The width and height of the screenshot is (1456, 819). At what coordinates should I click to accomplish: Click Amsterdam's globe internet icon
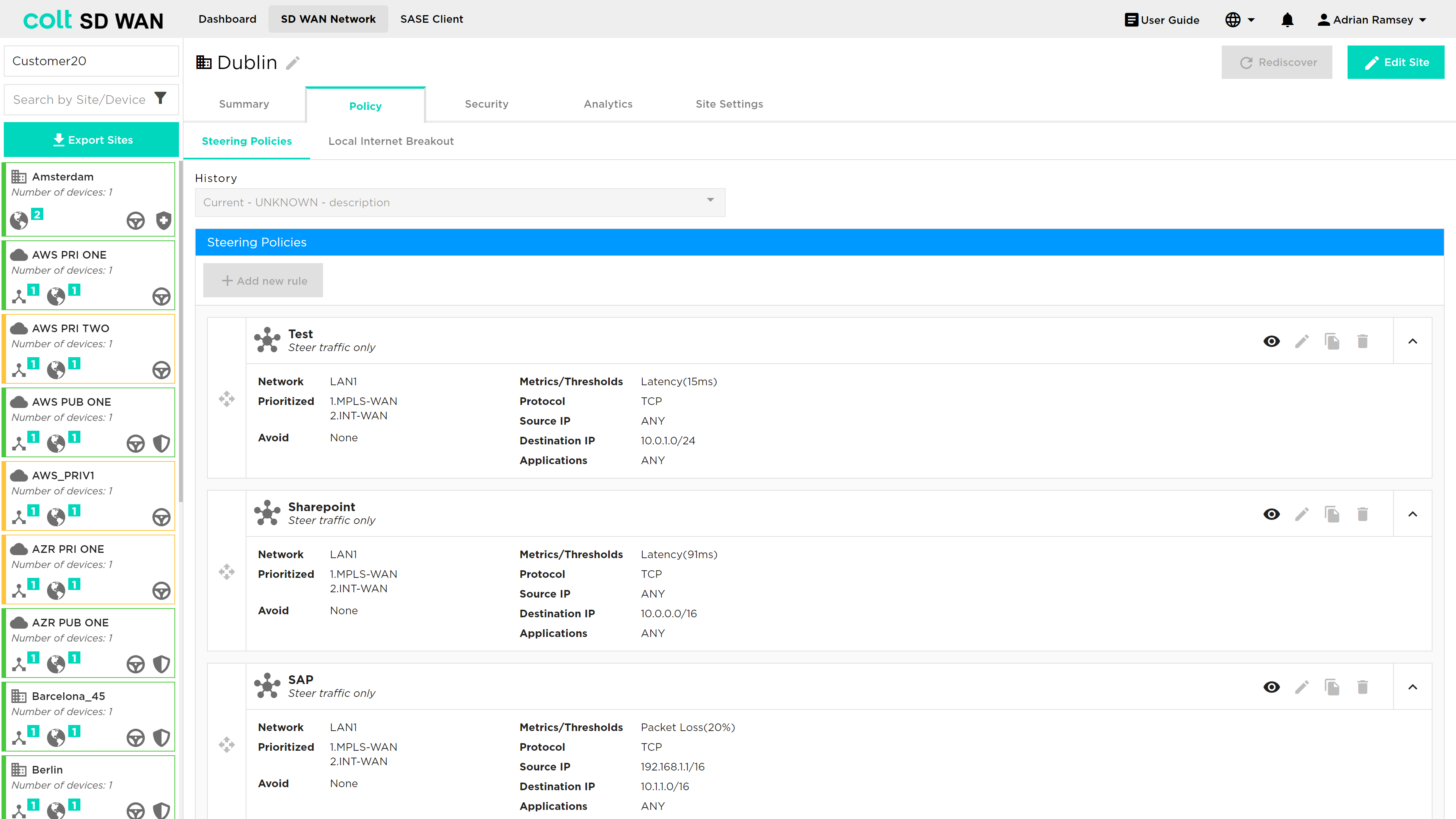tap(19, 220)
